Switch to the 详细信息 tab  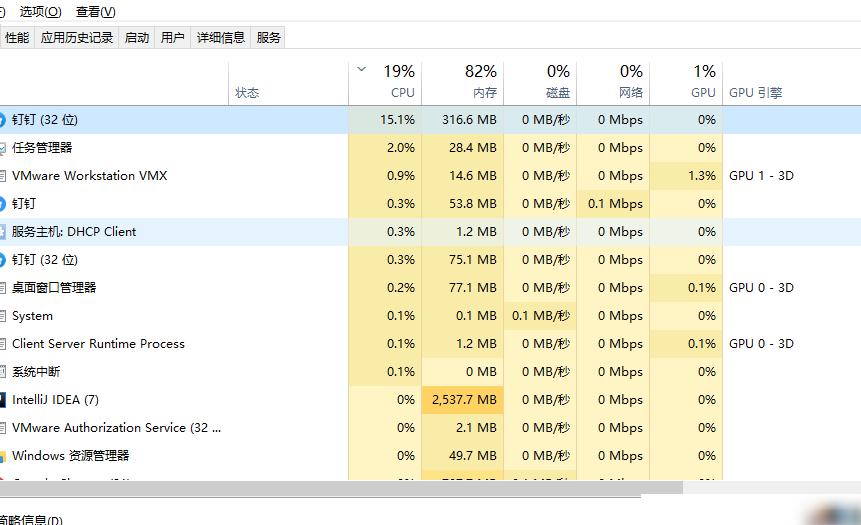tap(221, 37)
